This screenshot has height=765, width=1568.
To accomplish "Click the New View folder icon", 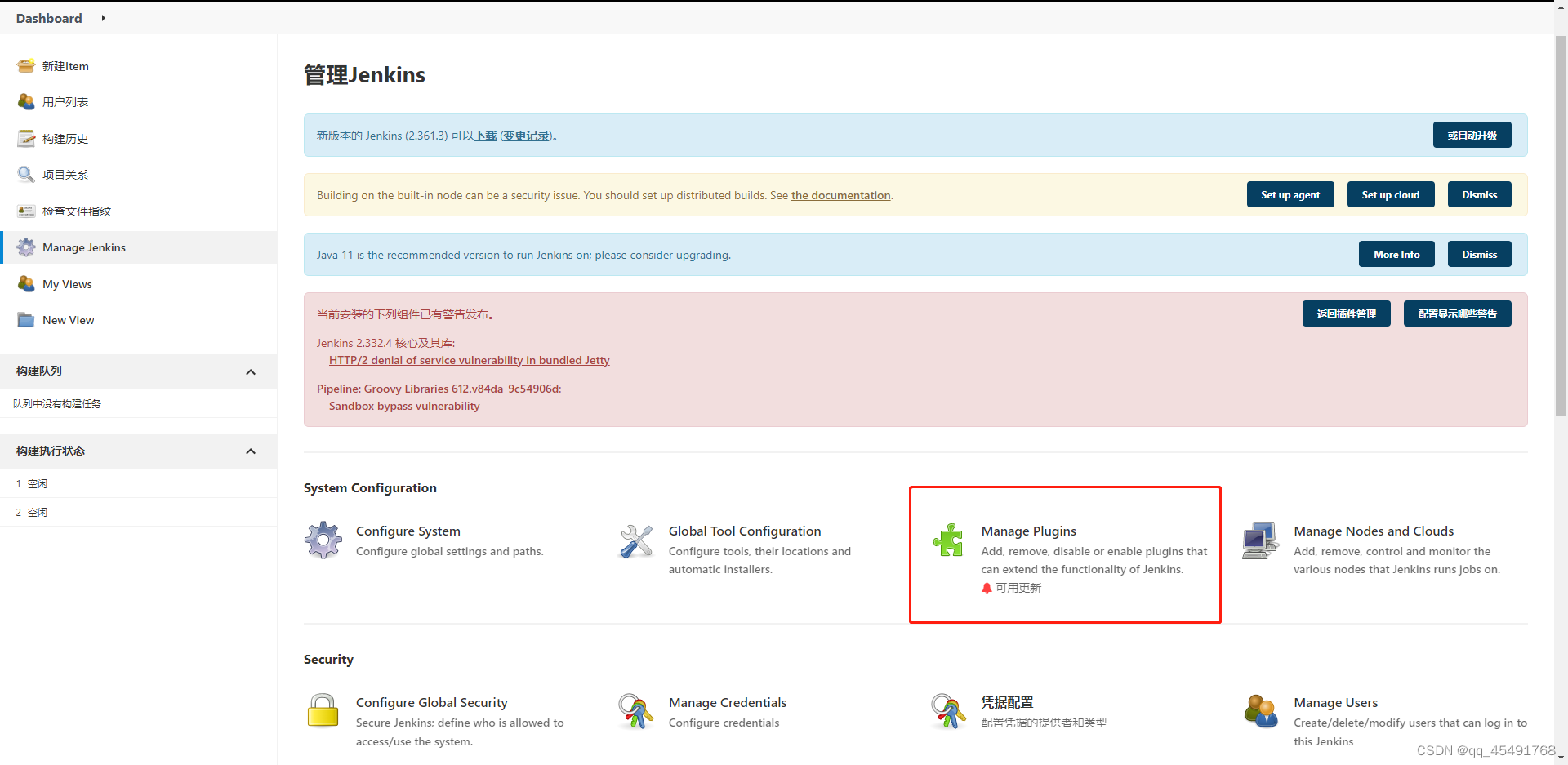I will click(26, 320).
